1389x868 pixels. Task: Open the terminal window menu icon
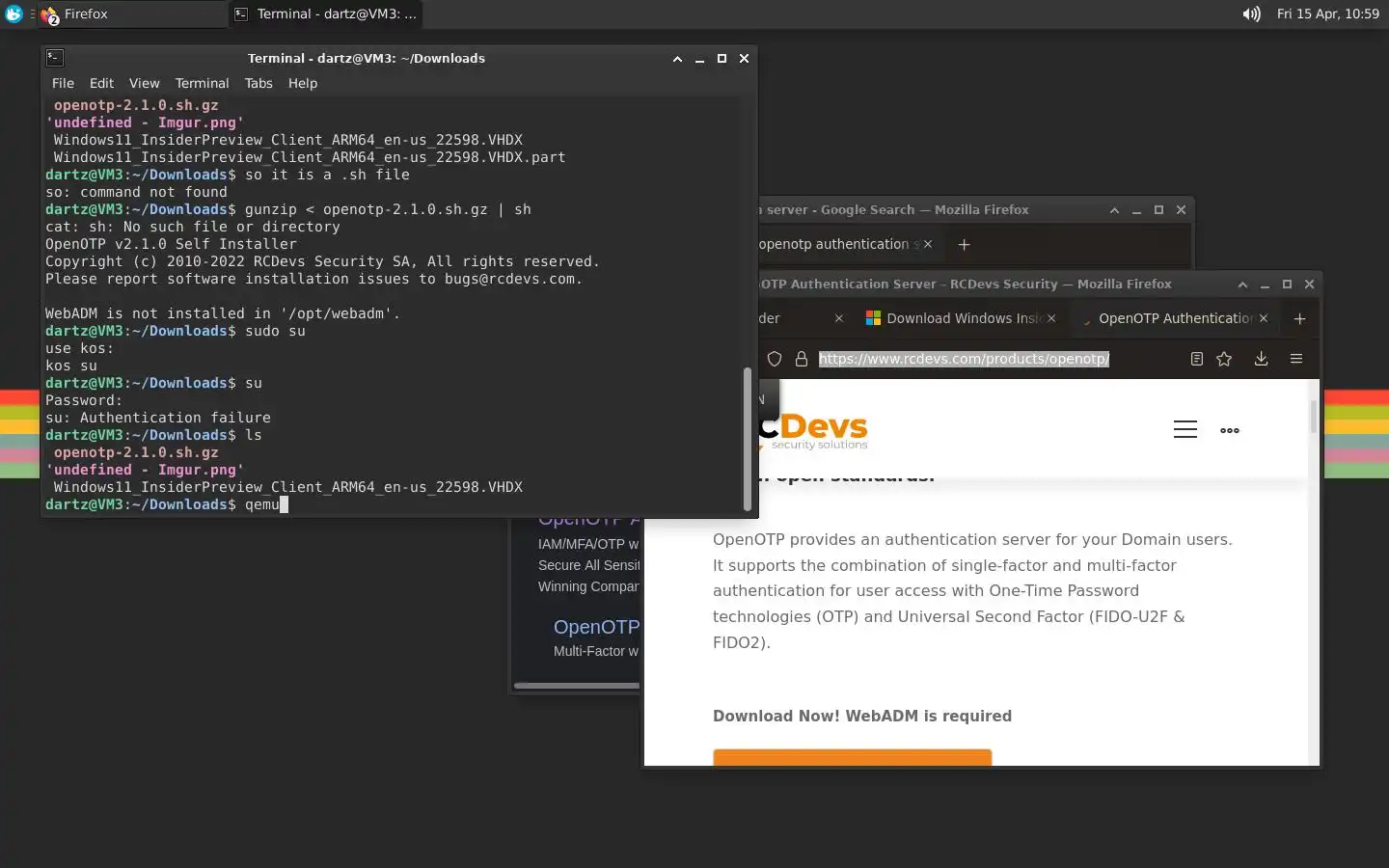click(55, 58)
